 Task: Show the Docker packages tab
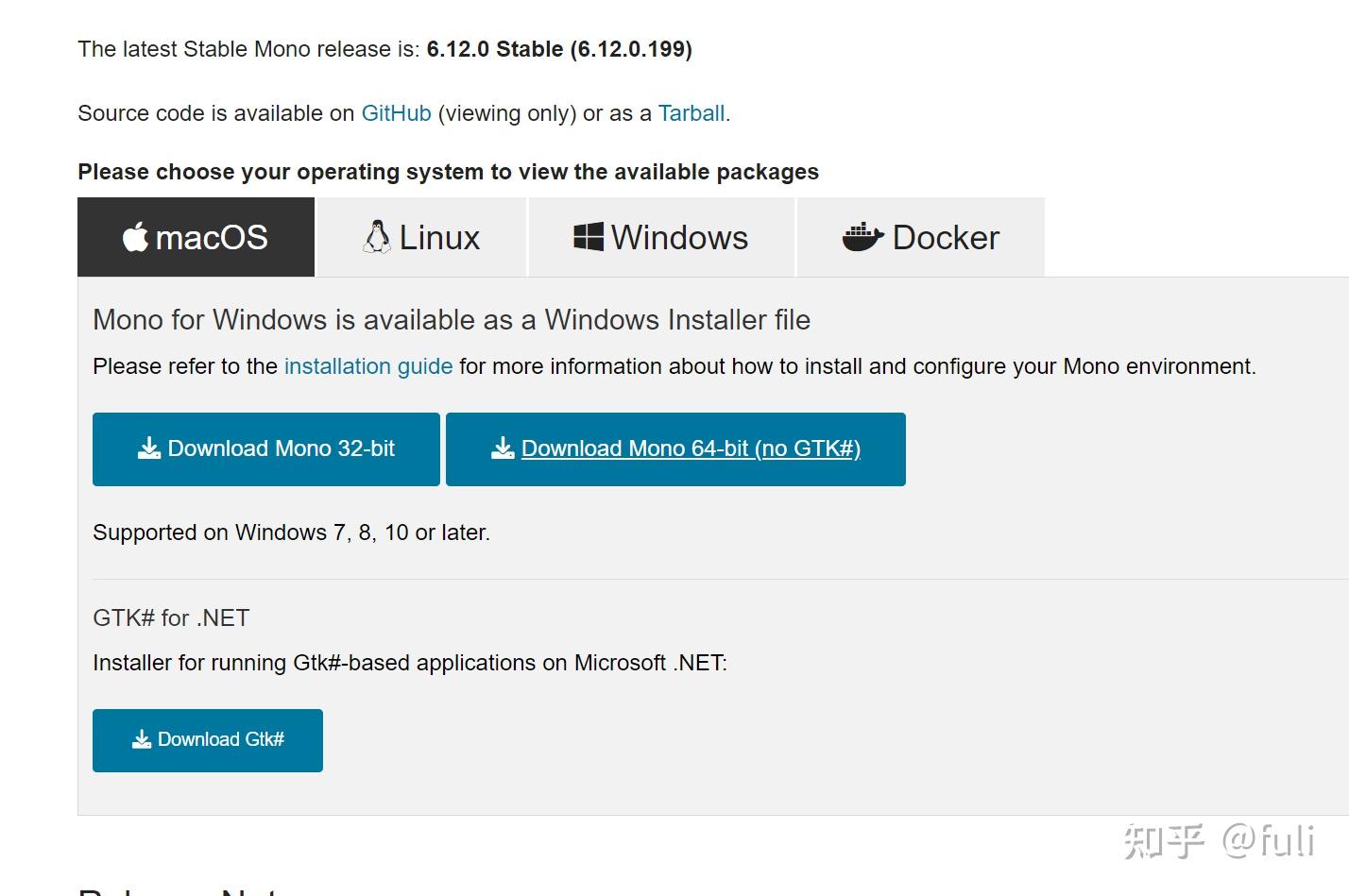pyautogui.click(x=946, y=238)
